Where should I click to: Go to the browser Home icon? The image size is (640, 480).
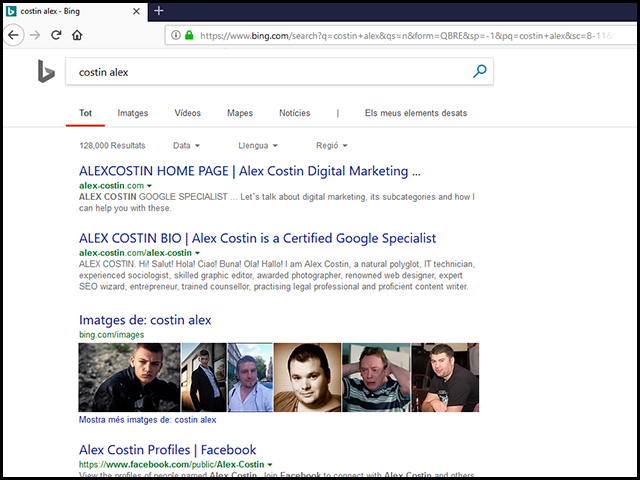77,35
